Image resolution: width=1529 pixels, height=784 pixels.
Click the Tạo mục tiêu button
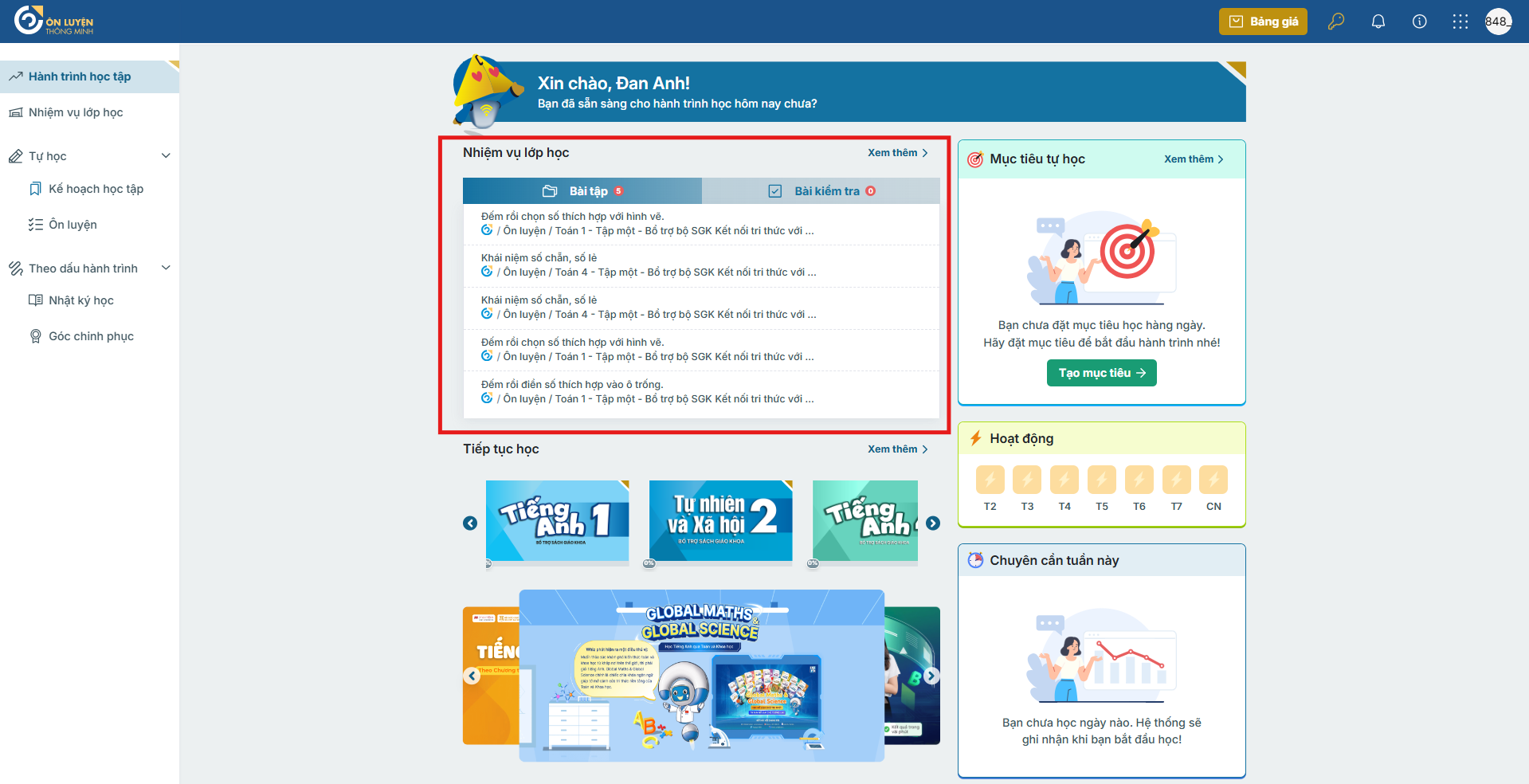click(x=1102, y=373)
